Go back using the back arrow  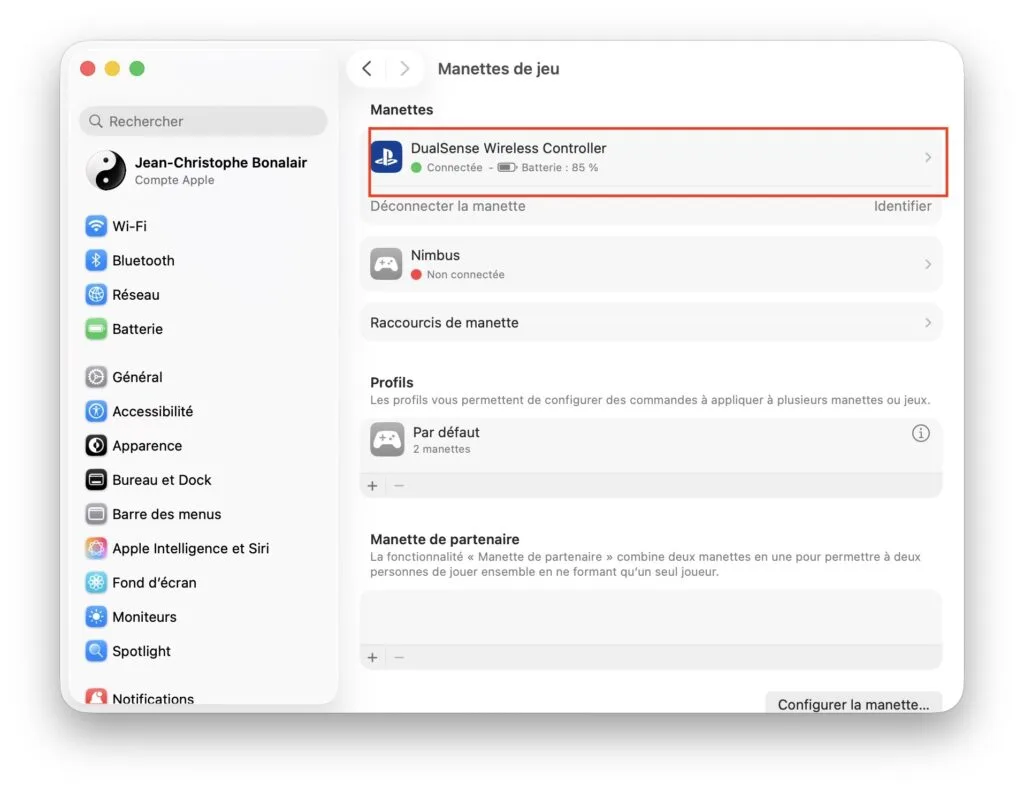click(367, 68)
